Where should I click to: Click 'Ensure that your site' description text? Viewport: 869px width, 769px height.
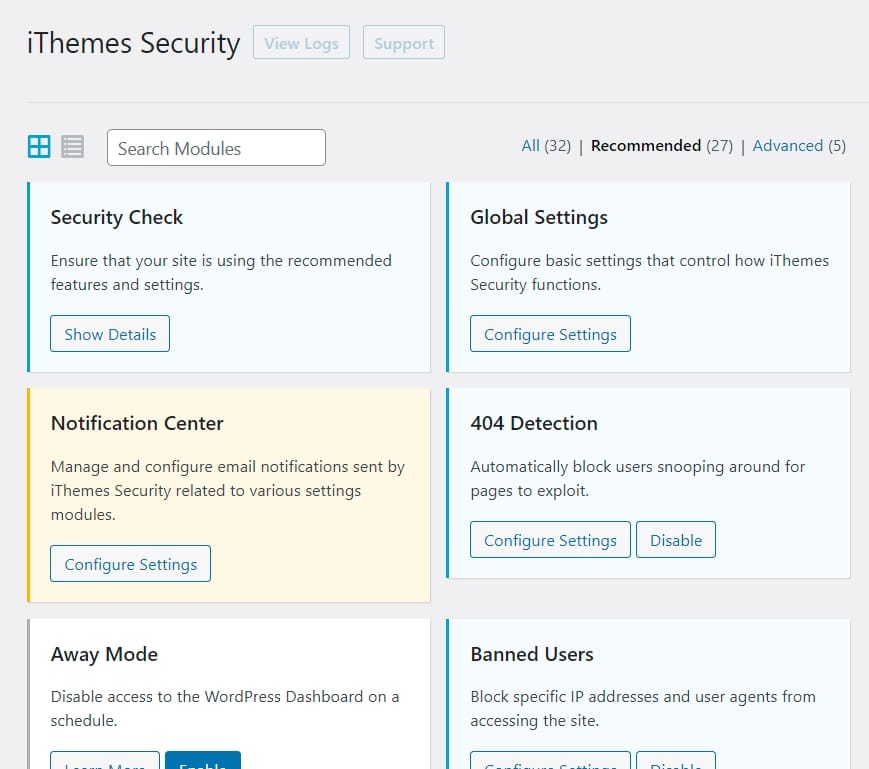click(x=221, y=272)
